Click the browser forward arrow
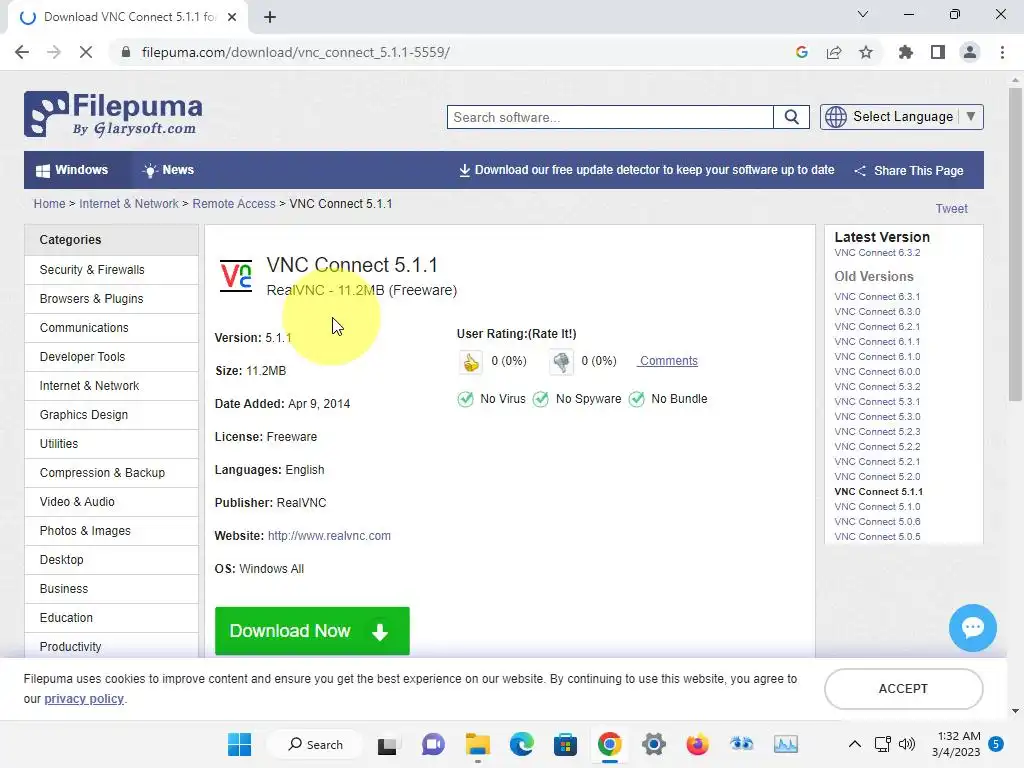 (x=54, y=52)
